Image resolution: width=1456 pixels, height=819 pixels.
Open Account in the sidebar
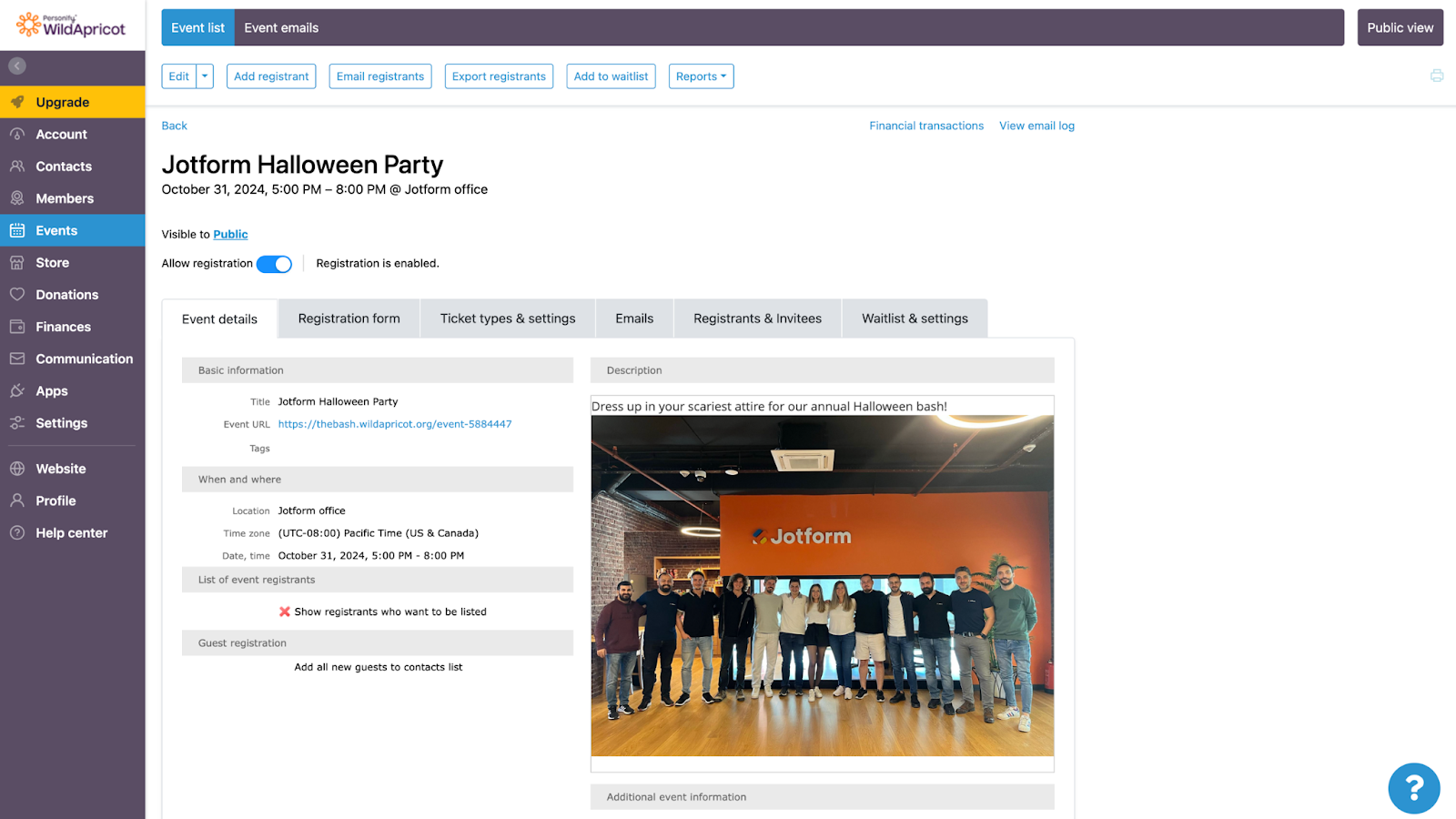73,134
